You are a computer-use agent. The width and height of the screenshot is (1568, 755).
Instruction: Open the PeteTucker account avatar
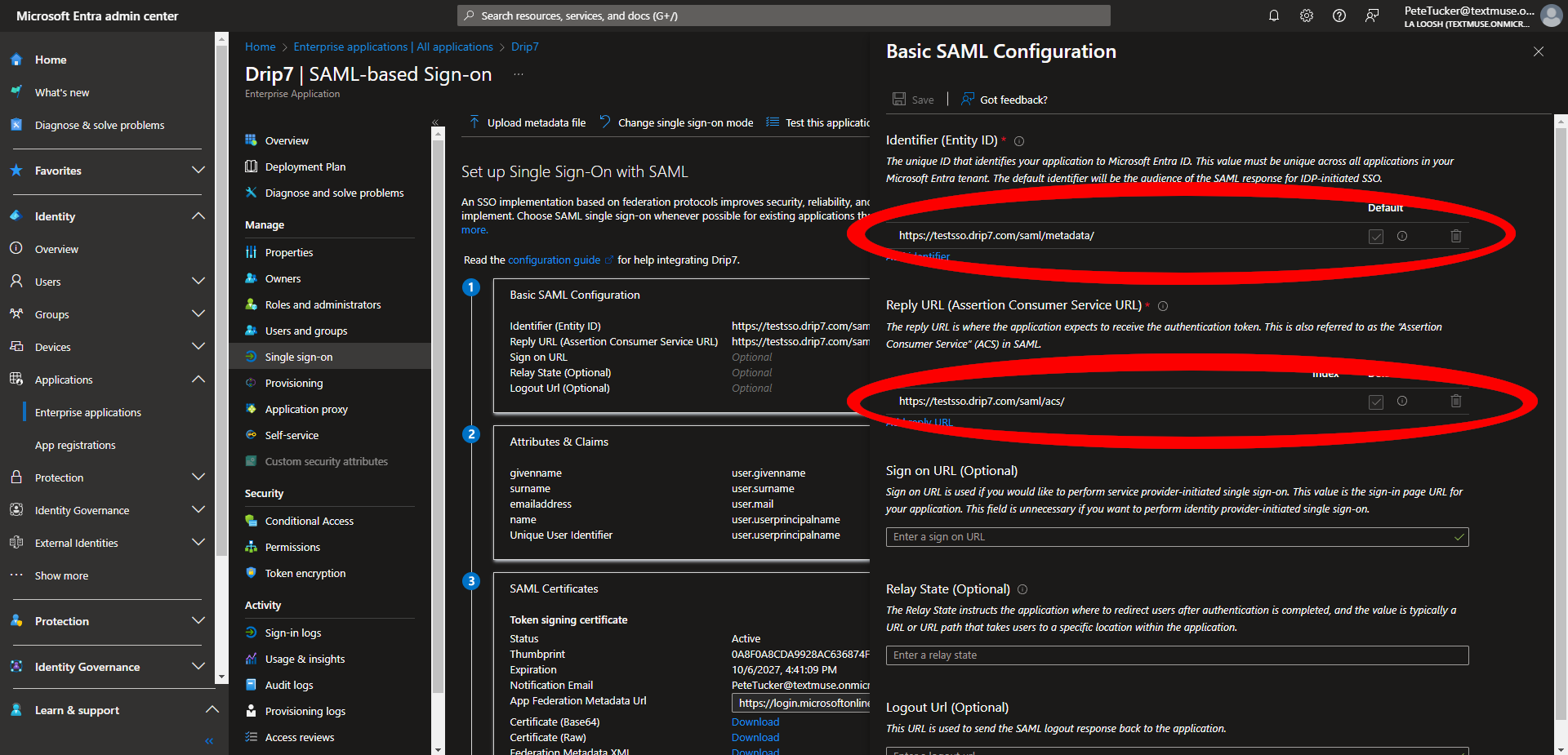(1551, 16)
